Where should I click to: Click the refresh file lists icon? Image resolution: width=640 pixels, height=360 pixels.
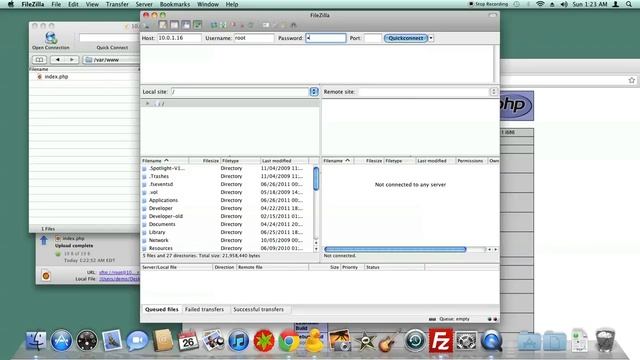[214, 25]
